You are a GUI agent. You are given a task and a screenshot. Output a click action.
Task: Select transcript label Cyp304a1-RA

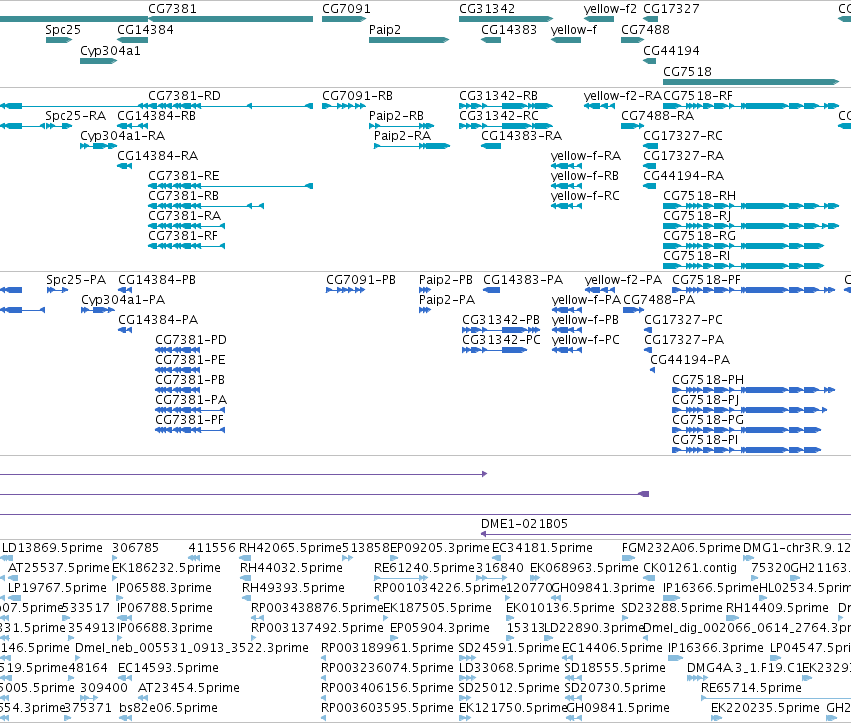[x=123, y=136]
